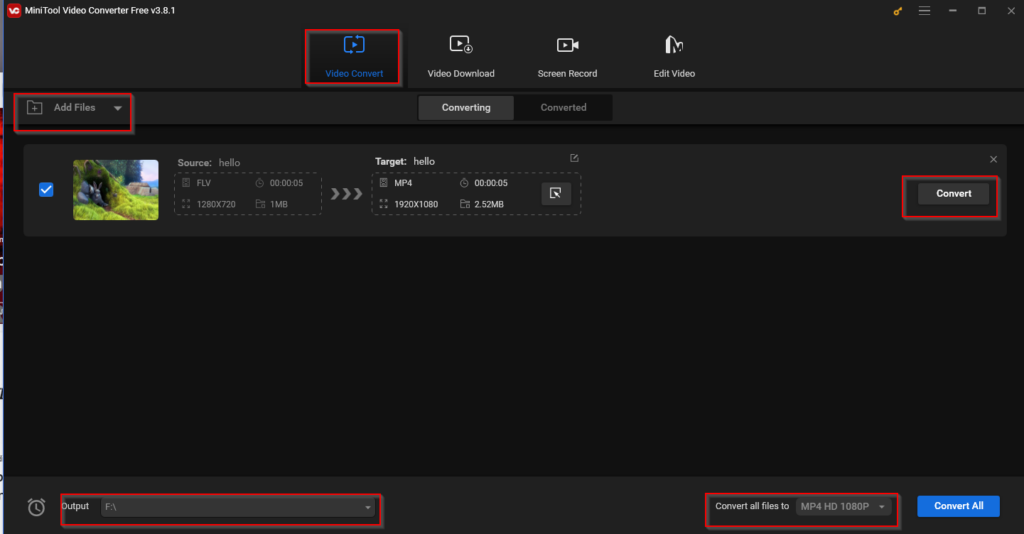Open the timer clock icon
The width and height of the screenshot is (1024, 534).
pyautogui.click(x=36, y=507)
